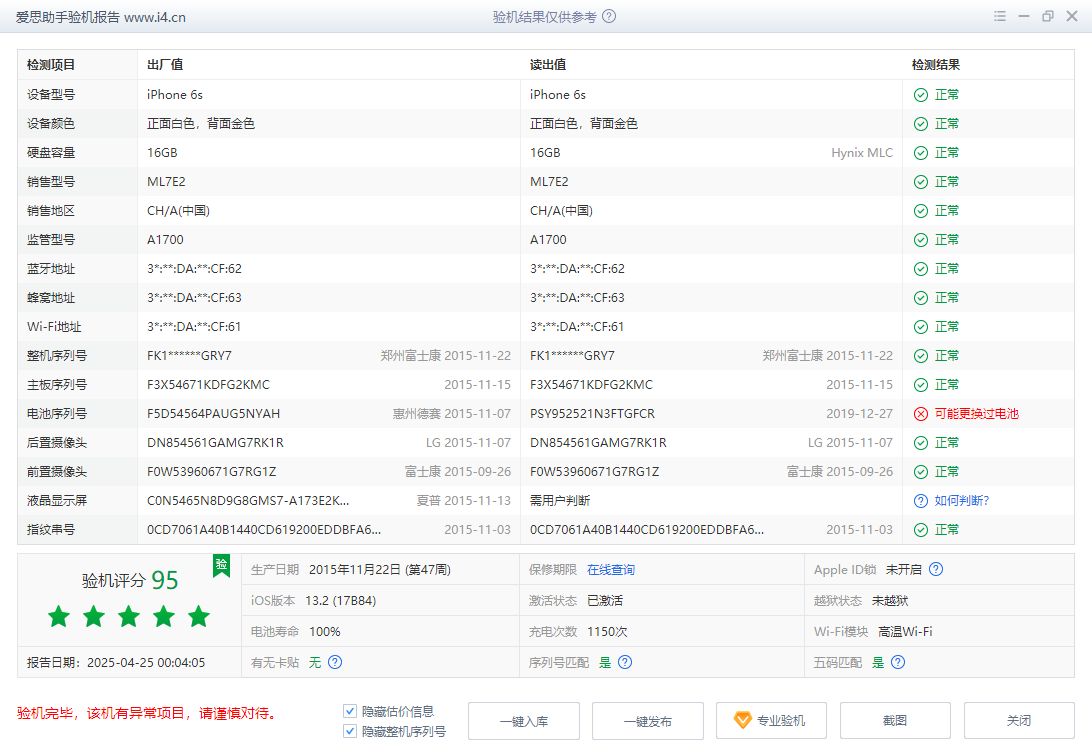Screen dimensions: 1092x756
Task: Click read battery serial PSY952521N3FTGFCR
Action: (593, 414)
